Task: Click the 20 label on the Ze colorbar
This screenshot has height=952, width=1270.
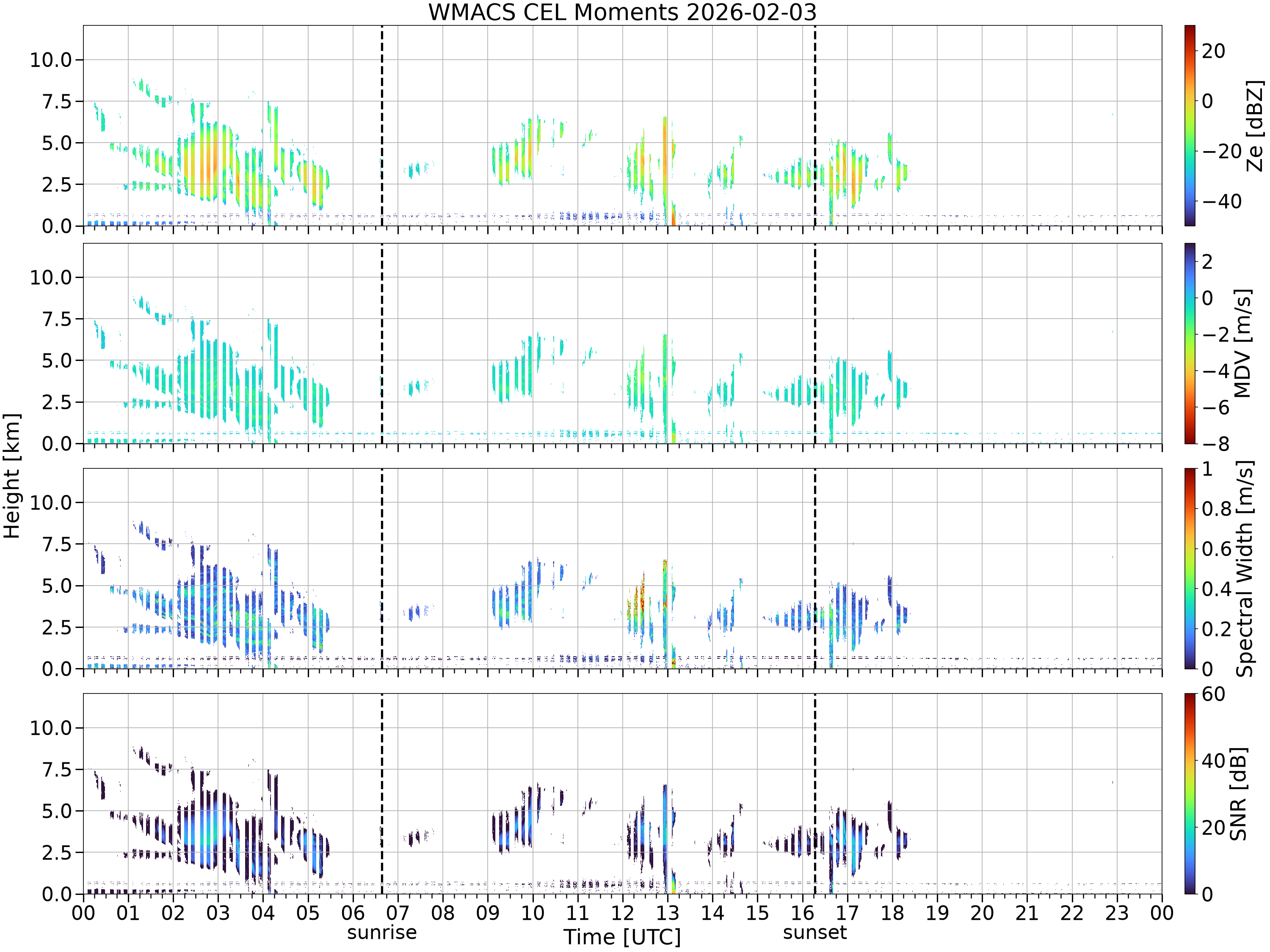Action: [x=1214, y=51]
